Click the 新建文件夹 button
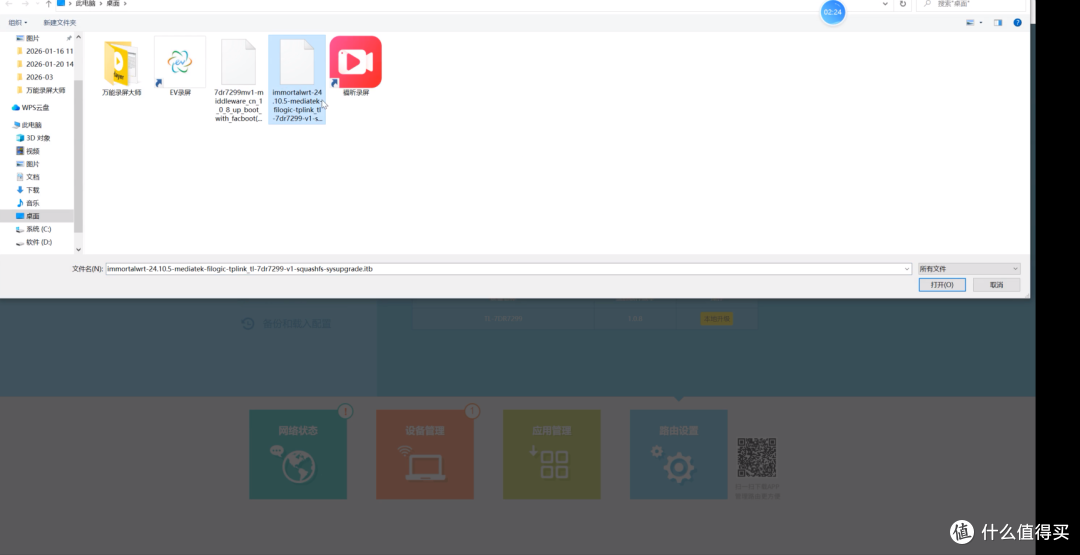This screenshot has height=555, width=1080. pyautogui.click(x=60, y=23)
